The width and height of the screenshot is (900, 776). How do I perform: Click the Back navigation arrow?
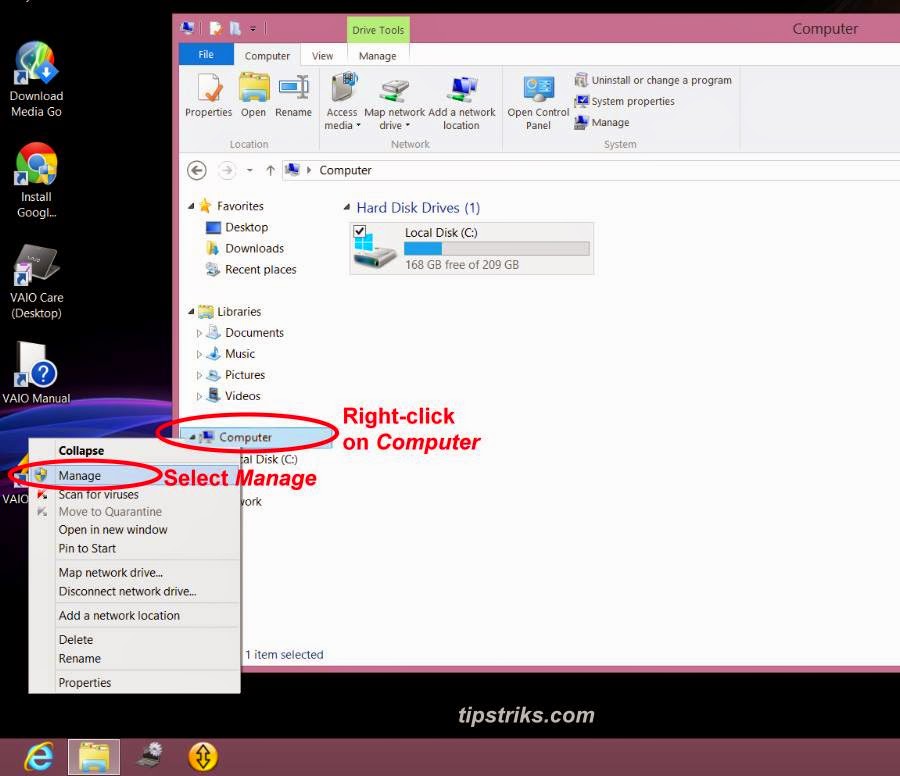(197, 170)
